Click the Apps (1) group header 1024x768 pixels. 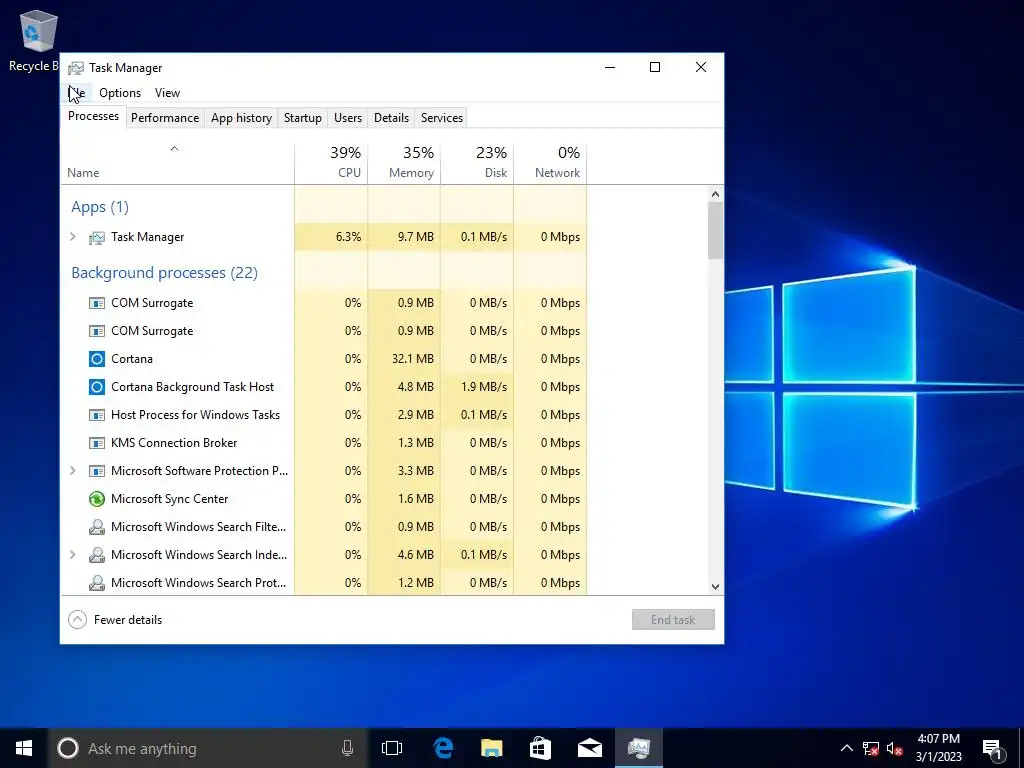click(x=100, y=207)
